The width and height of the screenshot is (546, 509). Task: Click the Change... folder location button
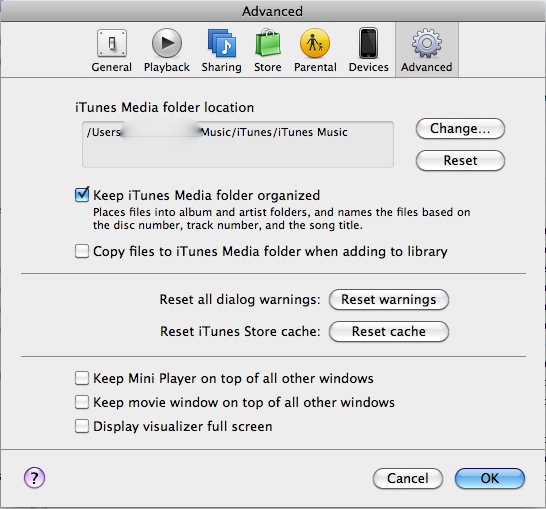(460, 128)
